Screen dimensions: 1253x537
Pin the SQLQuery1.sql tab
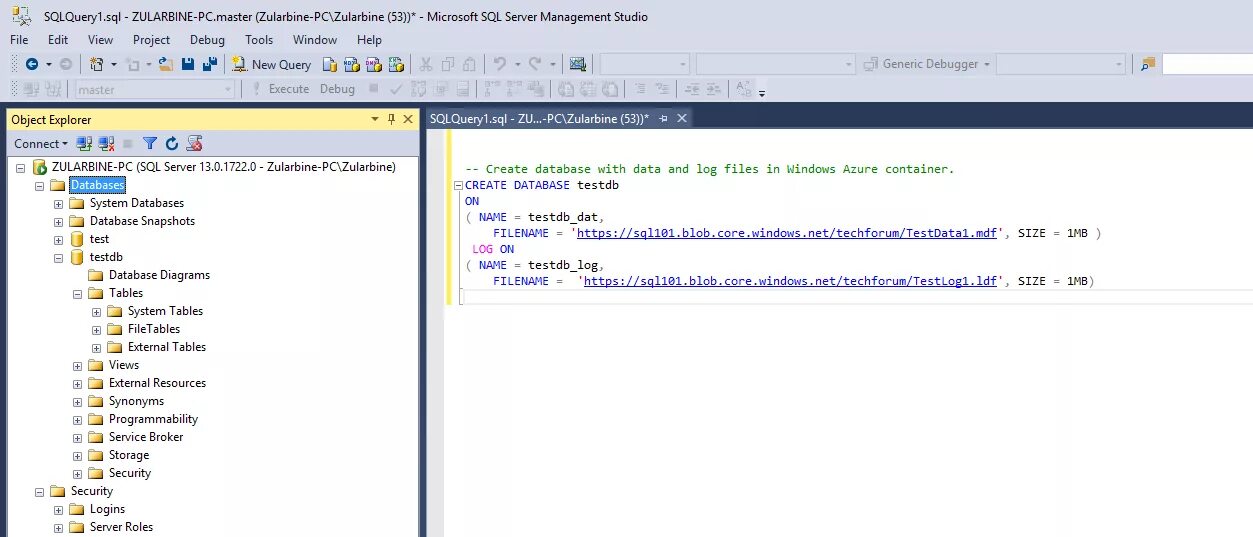pyautogui.click(x=663, y=118)
